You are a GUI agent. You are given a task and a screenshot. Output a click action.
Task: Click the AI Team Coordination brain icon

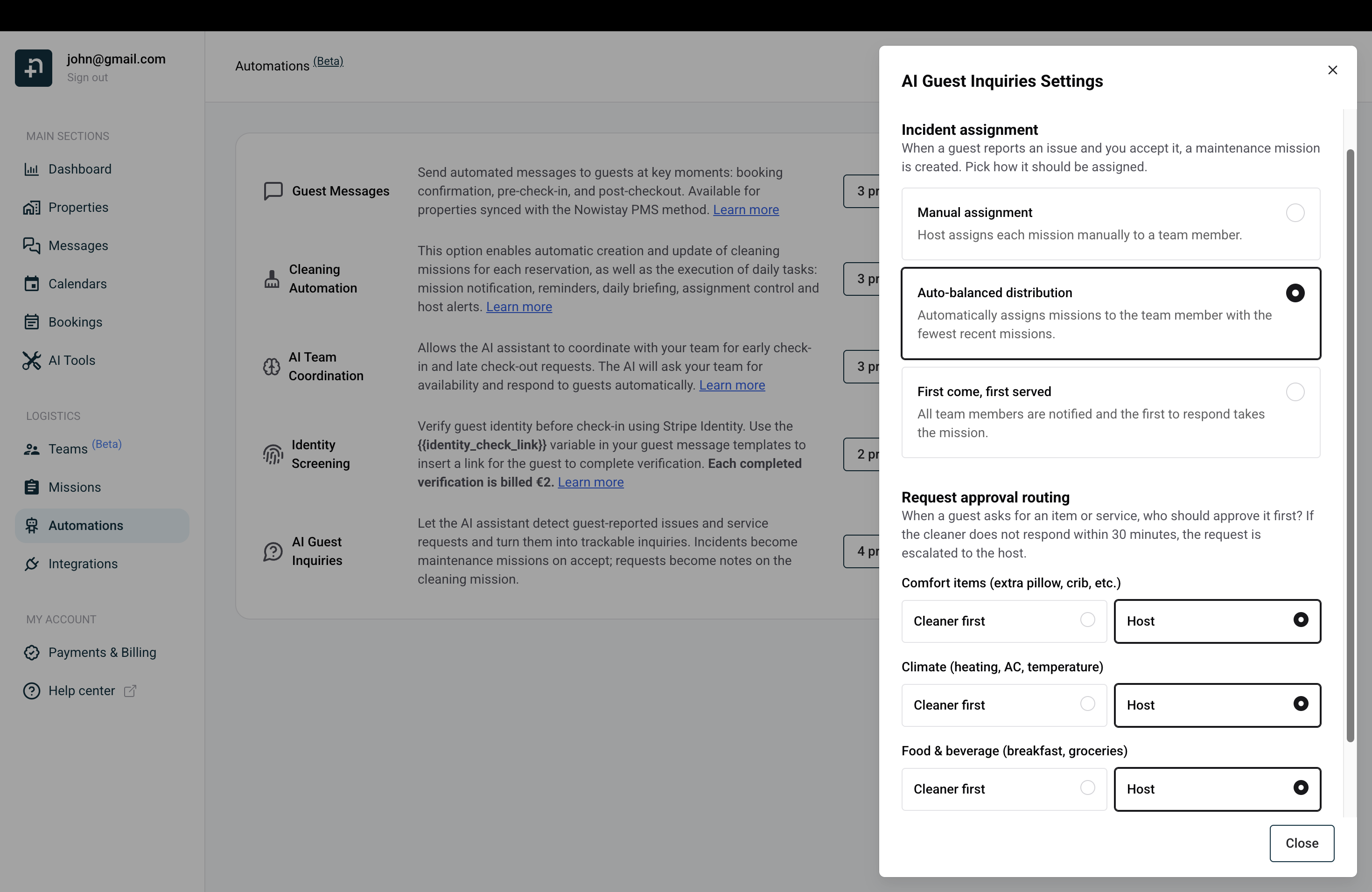272,367
